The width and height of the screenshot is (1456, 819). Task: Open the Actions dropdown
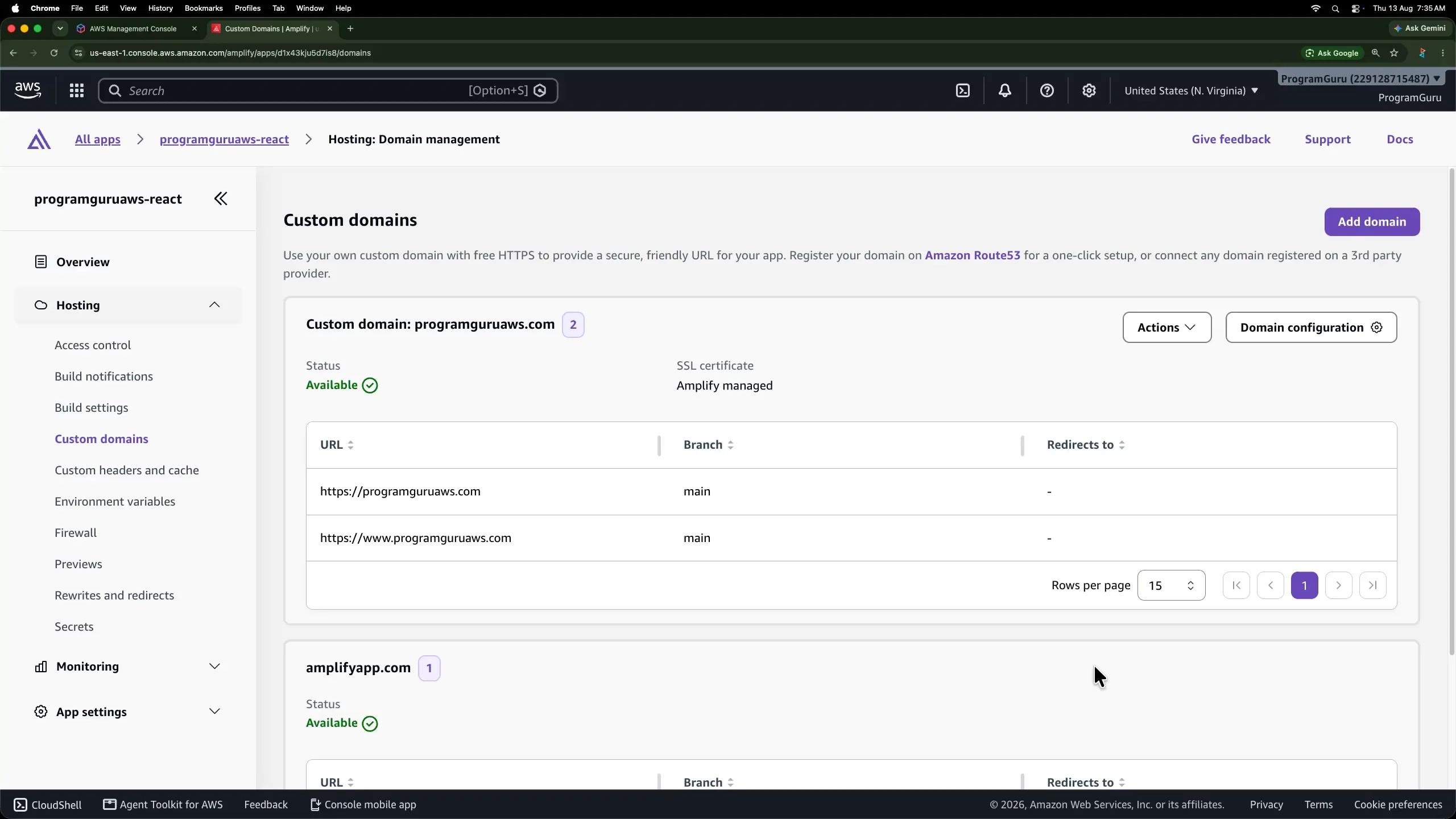(x=1167, y=328)
